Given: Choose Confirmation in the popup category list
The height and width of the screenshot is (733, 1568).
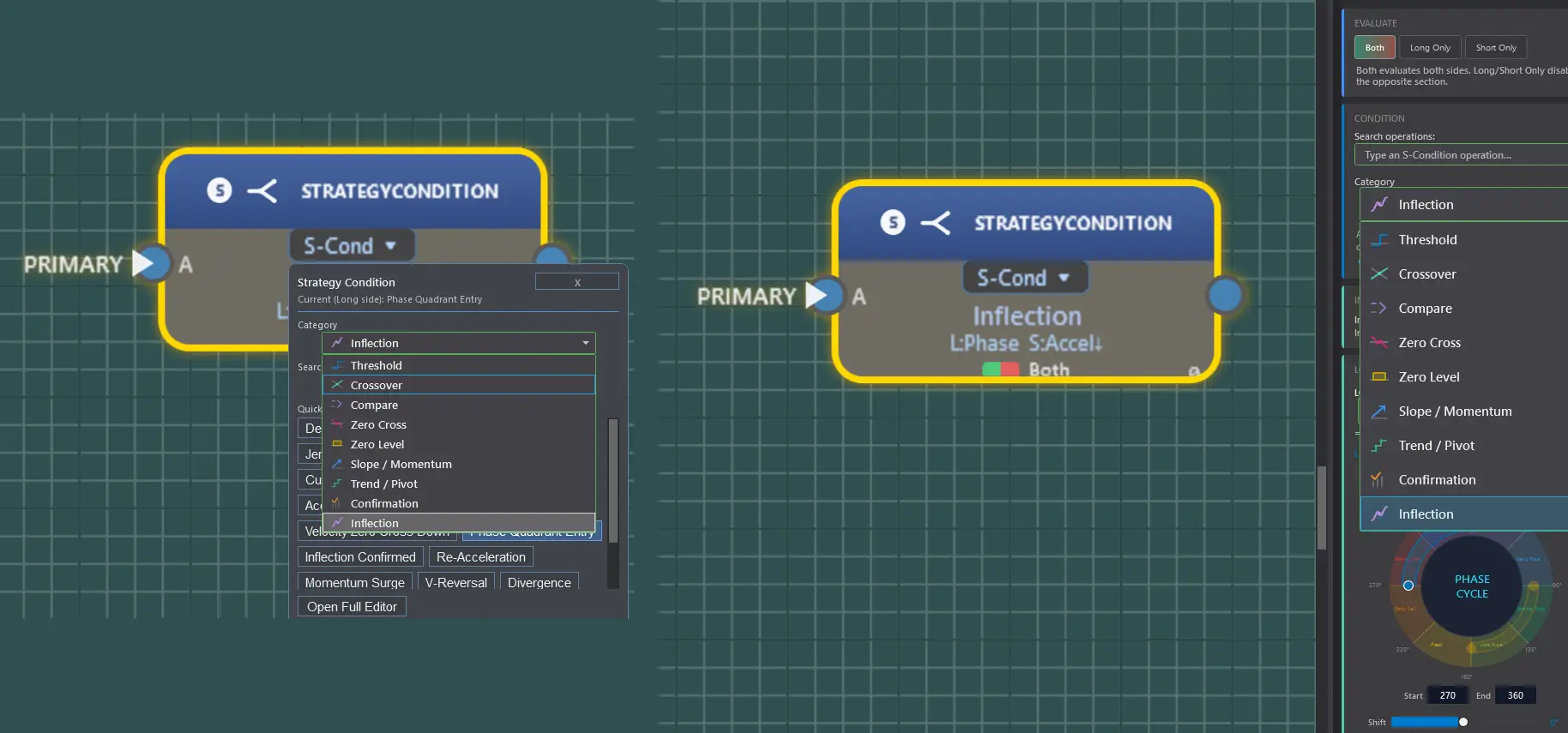Looking at the screenshot, I should tap(459, 503).
